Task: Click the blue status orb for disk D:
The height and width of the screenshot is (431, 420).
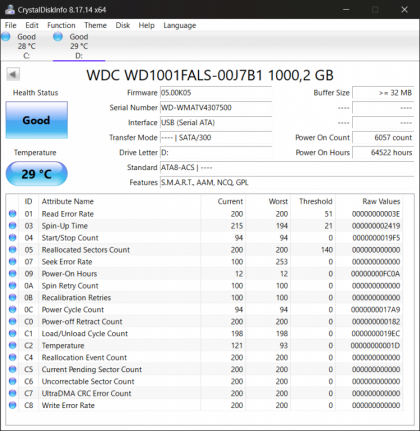Action: coord(58,37)
